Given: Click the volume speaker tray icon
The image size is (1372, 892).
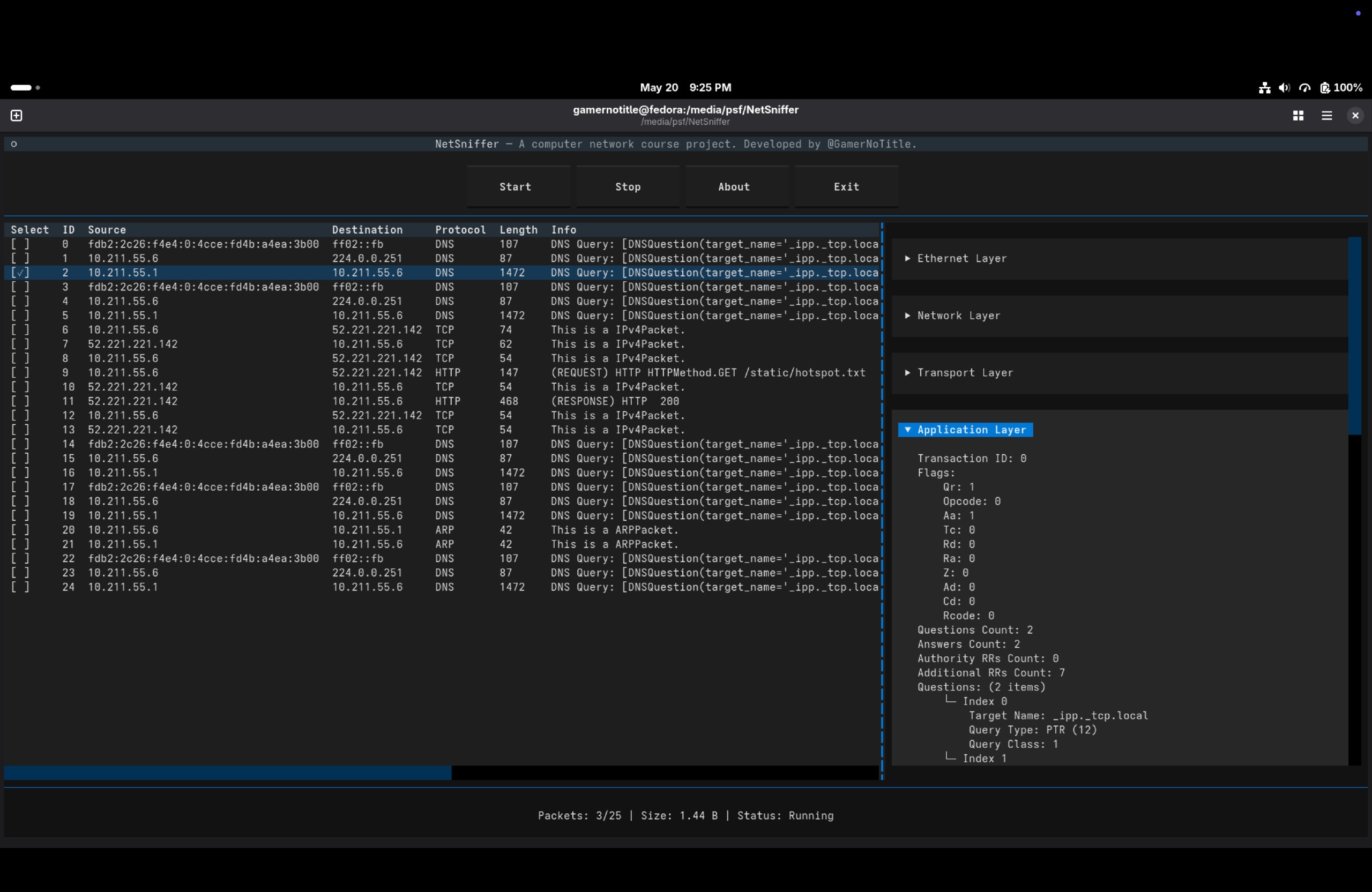Looking at the screenshot, I should (x=1285, y=87).
